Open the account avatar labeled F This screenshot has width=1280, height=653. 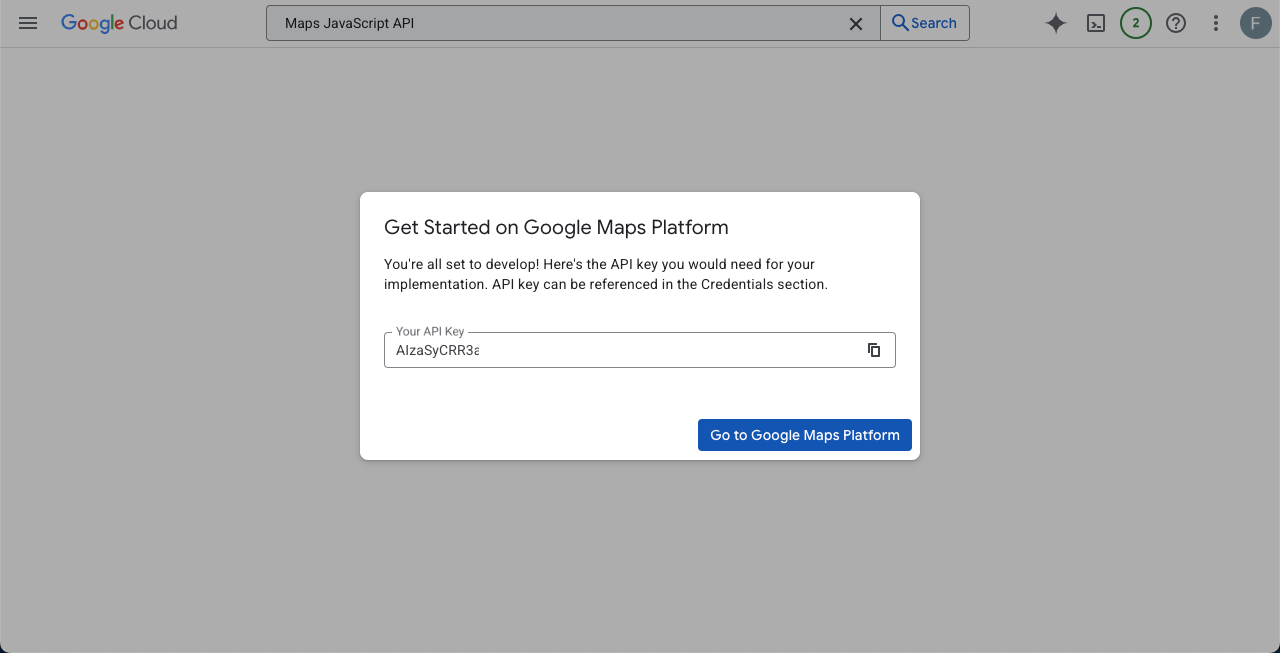click(1256, 23)
